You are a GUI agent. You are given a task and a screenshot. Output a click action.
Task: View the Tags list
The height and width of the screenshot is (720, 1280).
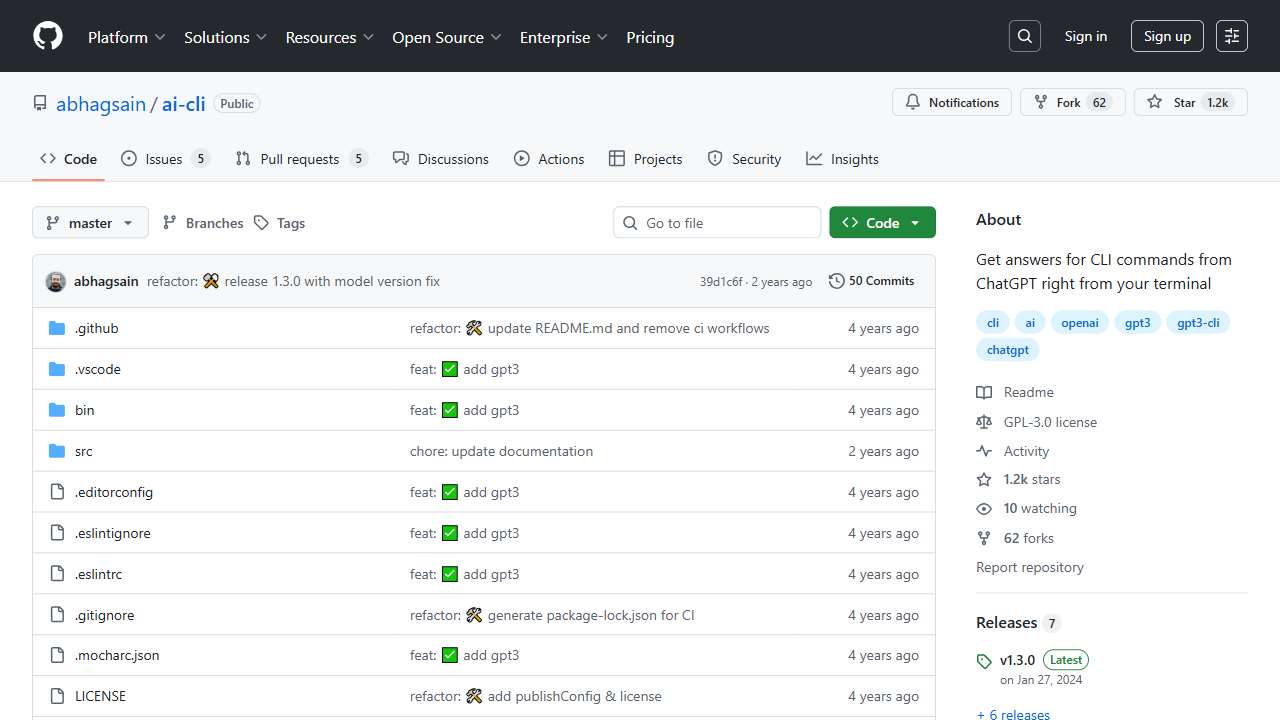[280, 223]
